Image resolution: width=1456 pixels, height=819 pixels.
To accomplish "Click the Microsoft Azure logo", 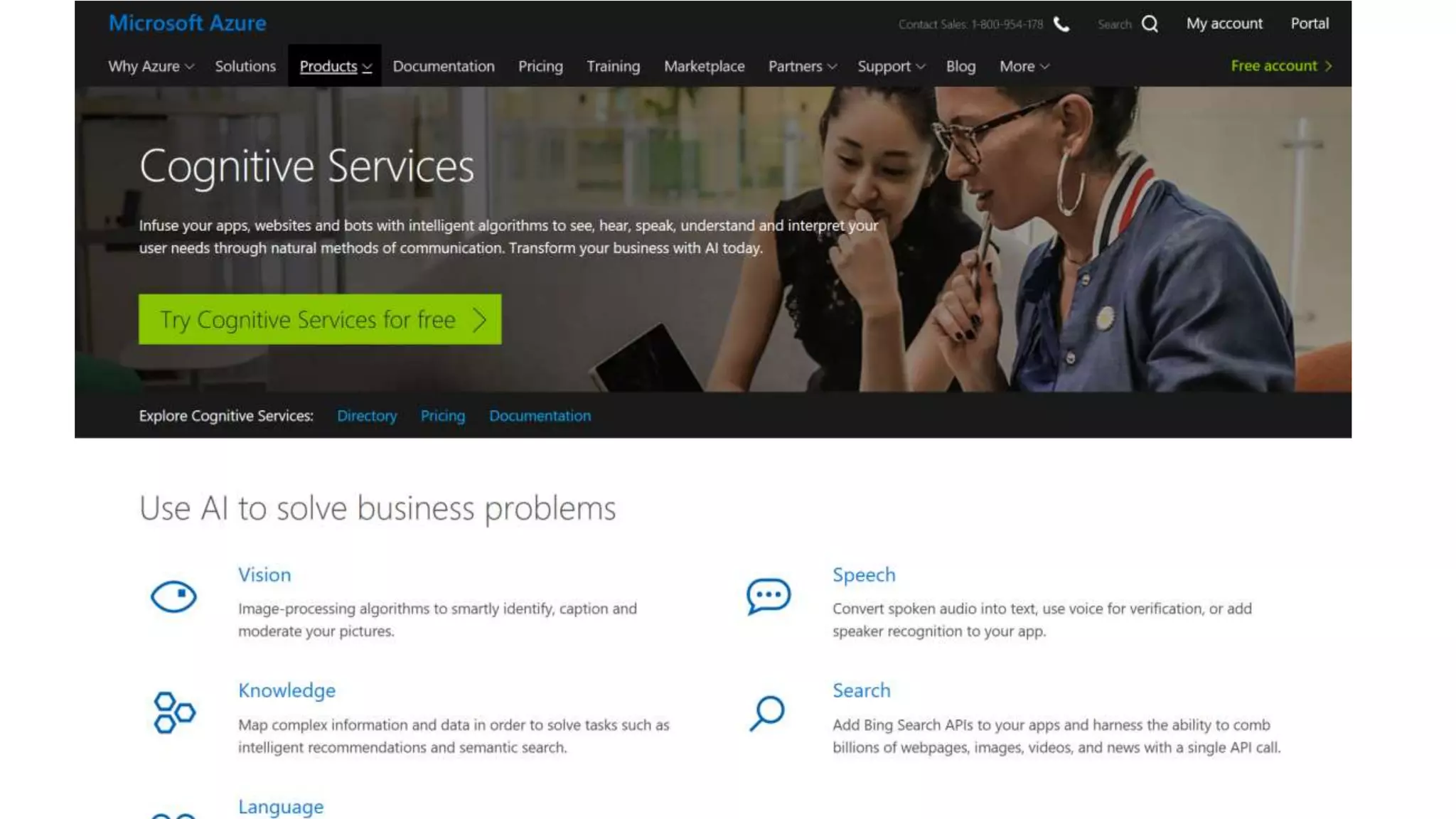I will [x=188, y=23].
